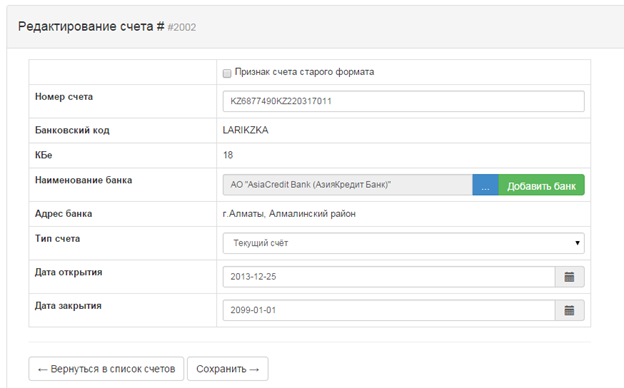
Task: Click the black arrow of Тип счета dropdown
Action: [x=577, y=243]
